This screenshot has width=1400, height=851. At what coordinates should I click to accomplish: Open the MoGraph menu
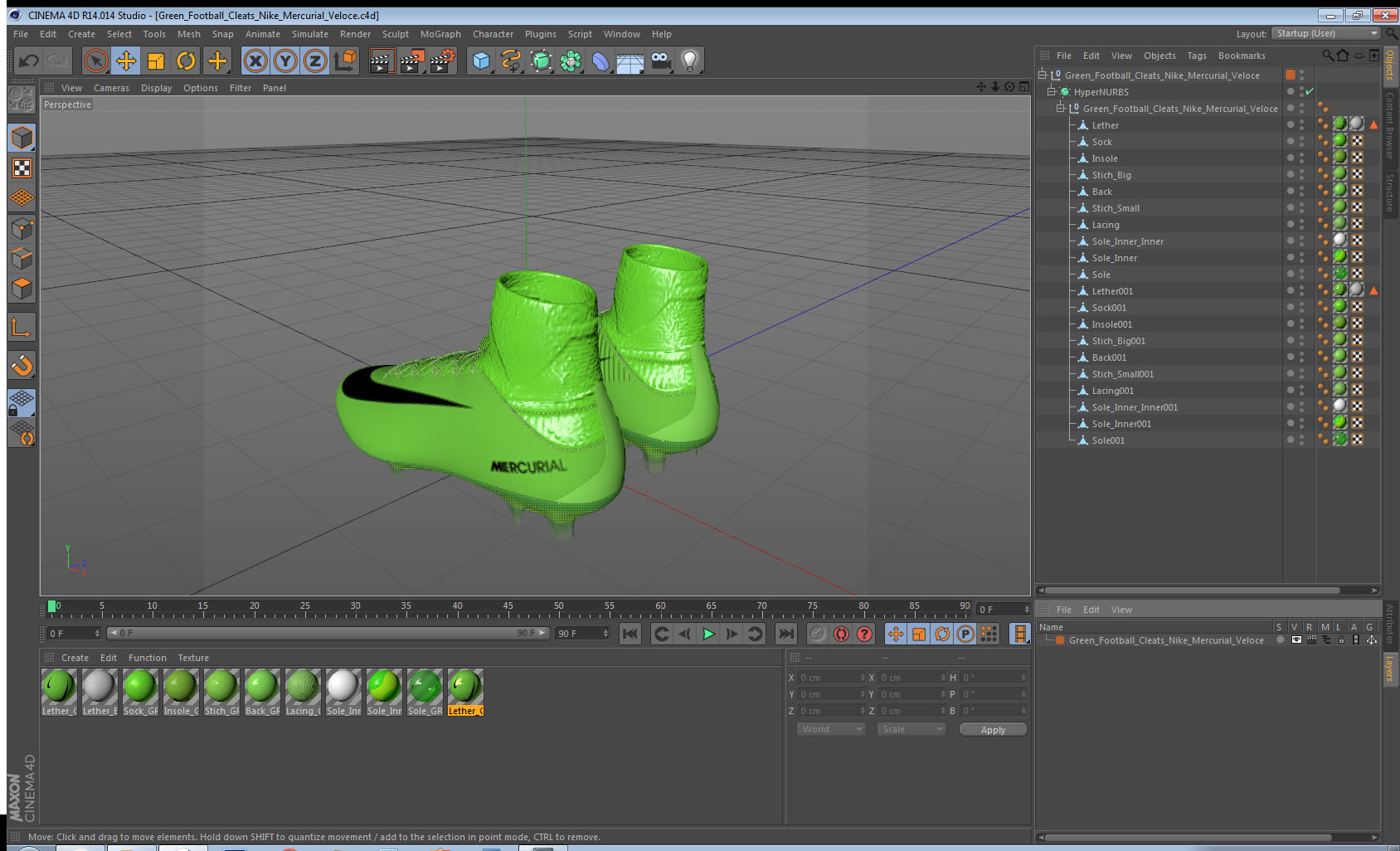click(x=440, y=34)
